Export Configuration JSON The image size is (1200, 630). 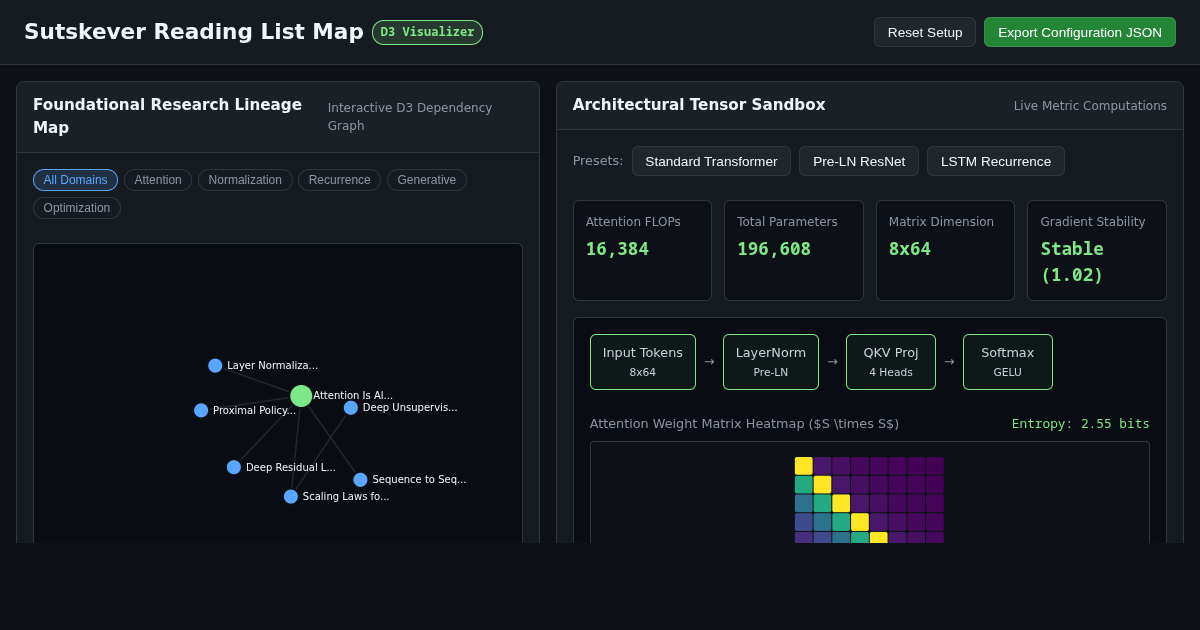click(1080, 32)
